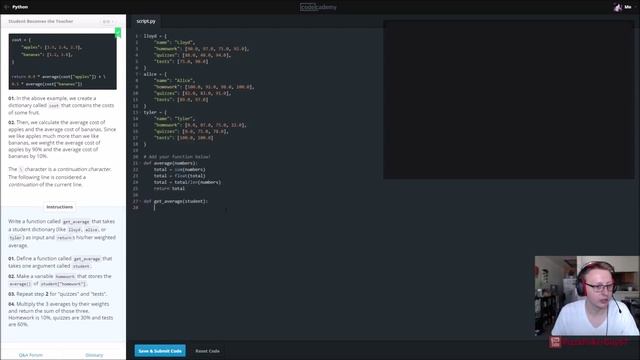Click the 'total = sum(numbers)' code line
This screenshot has height=360, width=640.
(180, 169)
